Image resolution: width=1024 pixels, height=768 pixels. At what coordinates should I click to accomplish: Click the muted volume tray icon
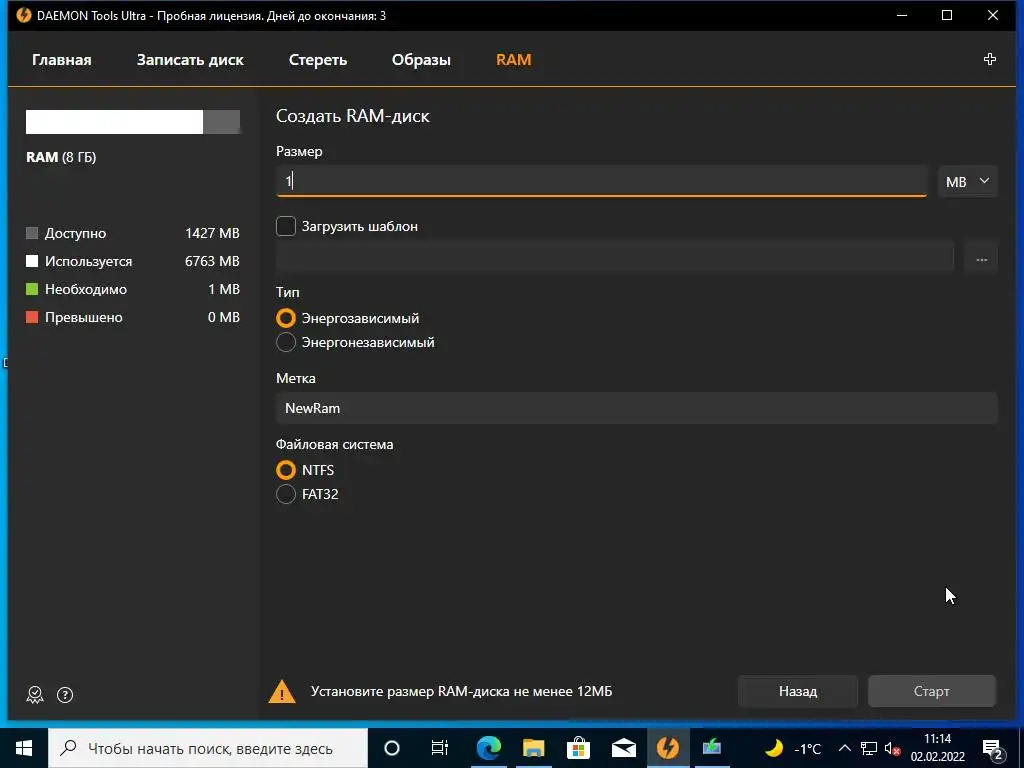click(893, 748)
